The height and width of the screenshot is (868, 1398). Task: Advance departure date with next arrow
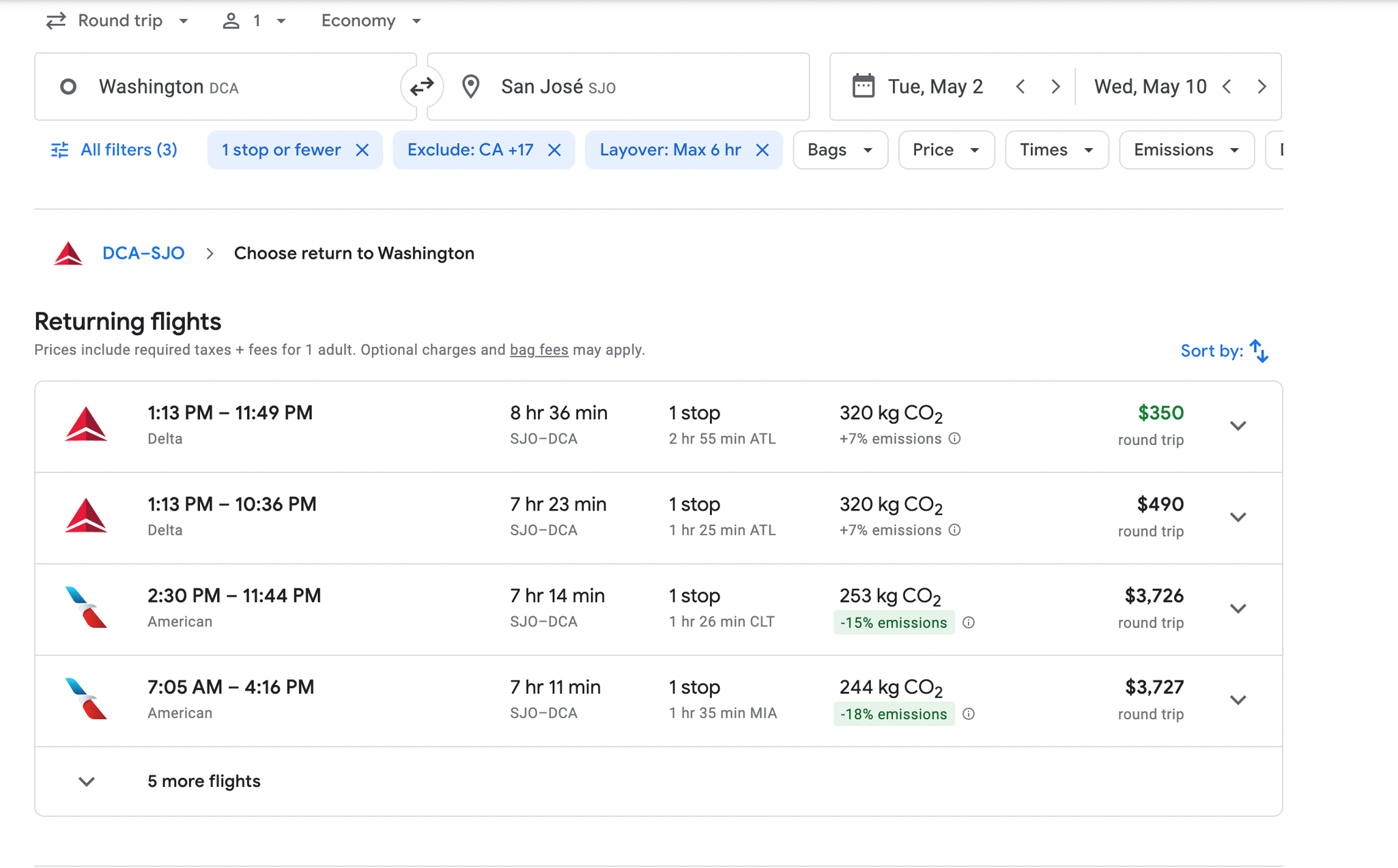(x=1055, y=87)
